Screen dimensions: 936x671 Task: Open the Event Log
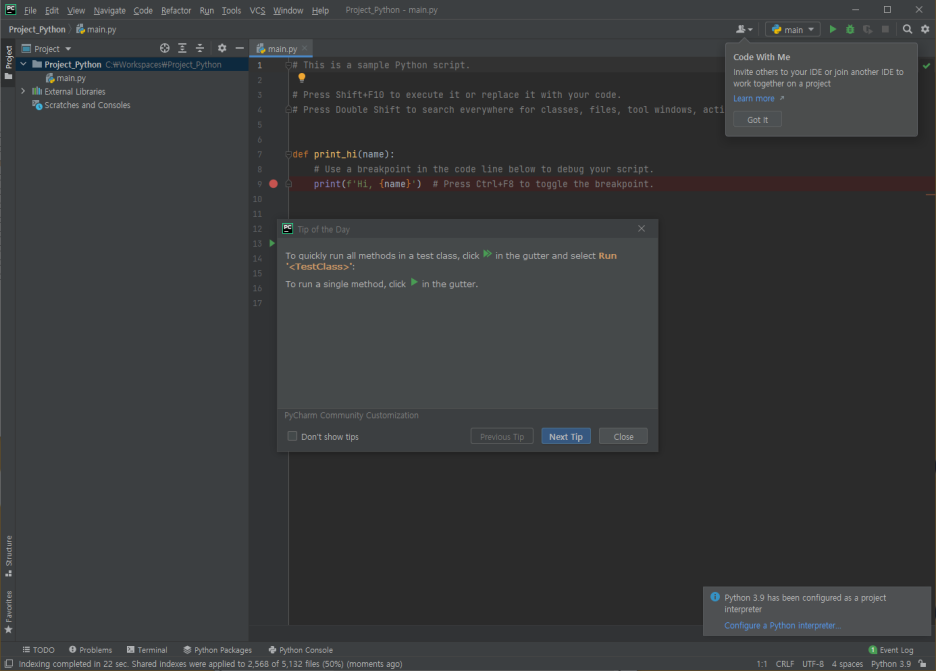(891, 650)
